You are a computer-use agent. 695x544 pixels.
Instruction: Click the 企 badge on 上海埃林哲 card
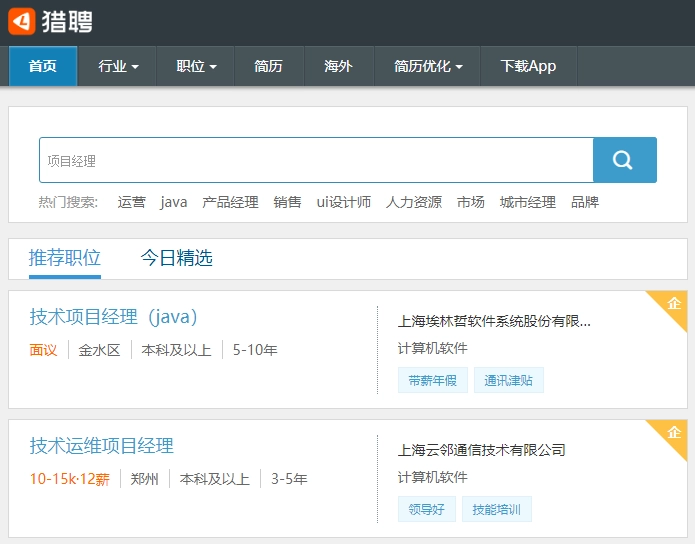click(674, 304)
